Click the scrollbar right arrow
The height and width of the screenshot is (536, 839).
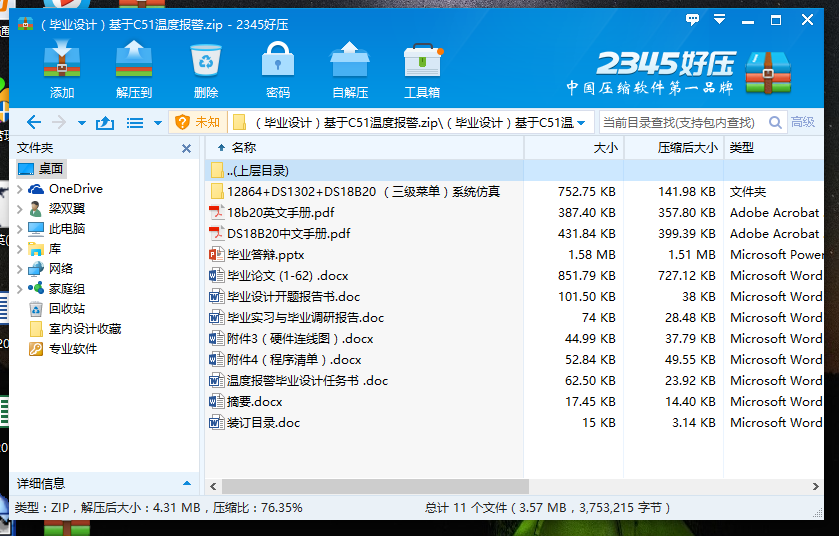[x=815, y=486]
